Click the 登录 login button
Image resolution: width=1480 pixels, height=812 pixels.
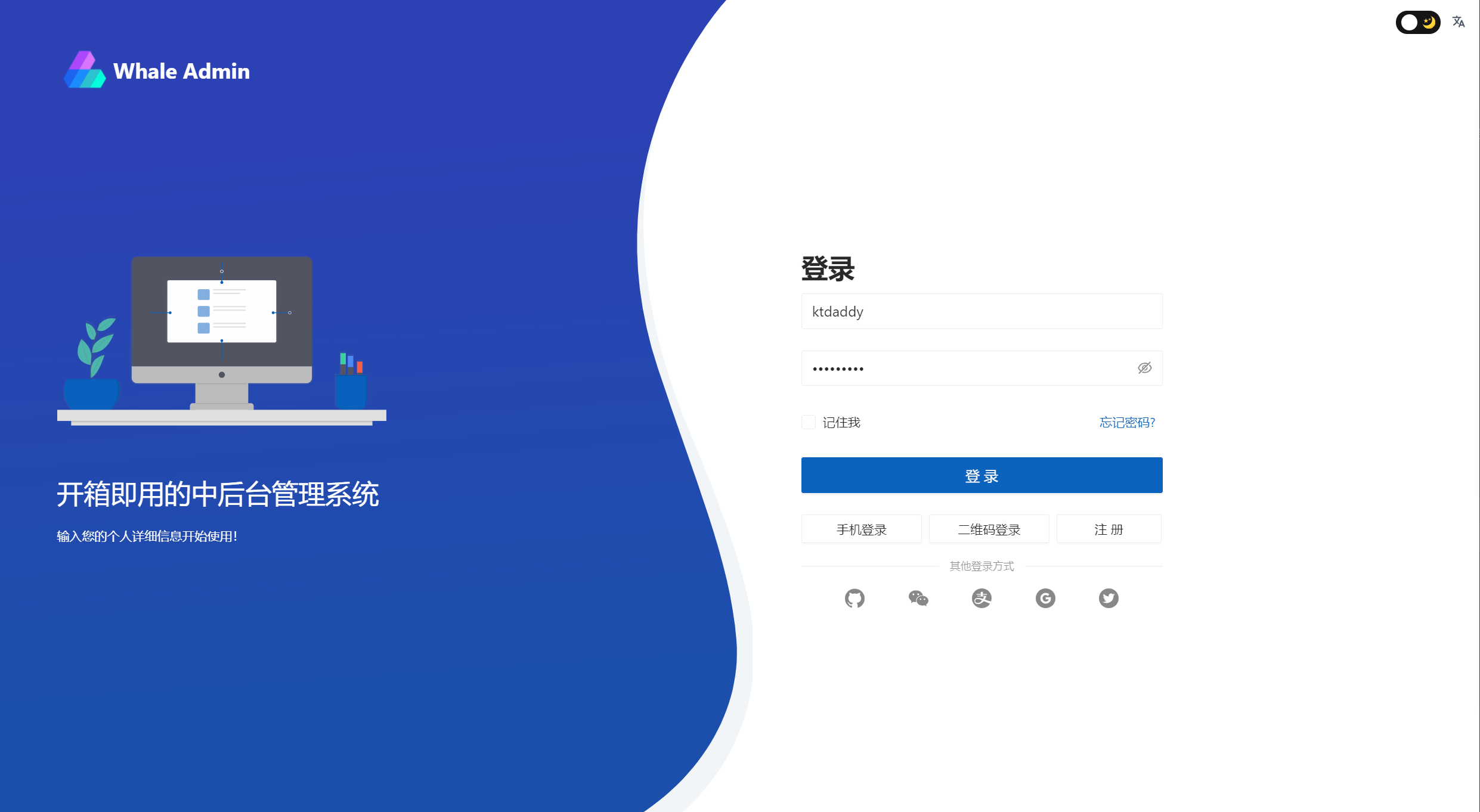(x=983, y=475)
